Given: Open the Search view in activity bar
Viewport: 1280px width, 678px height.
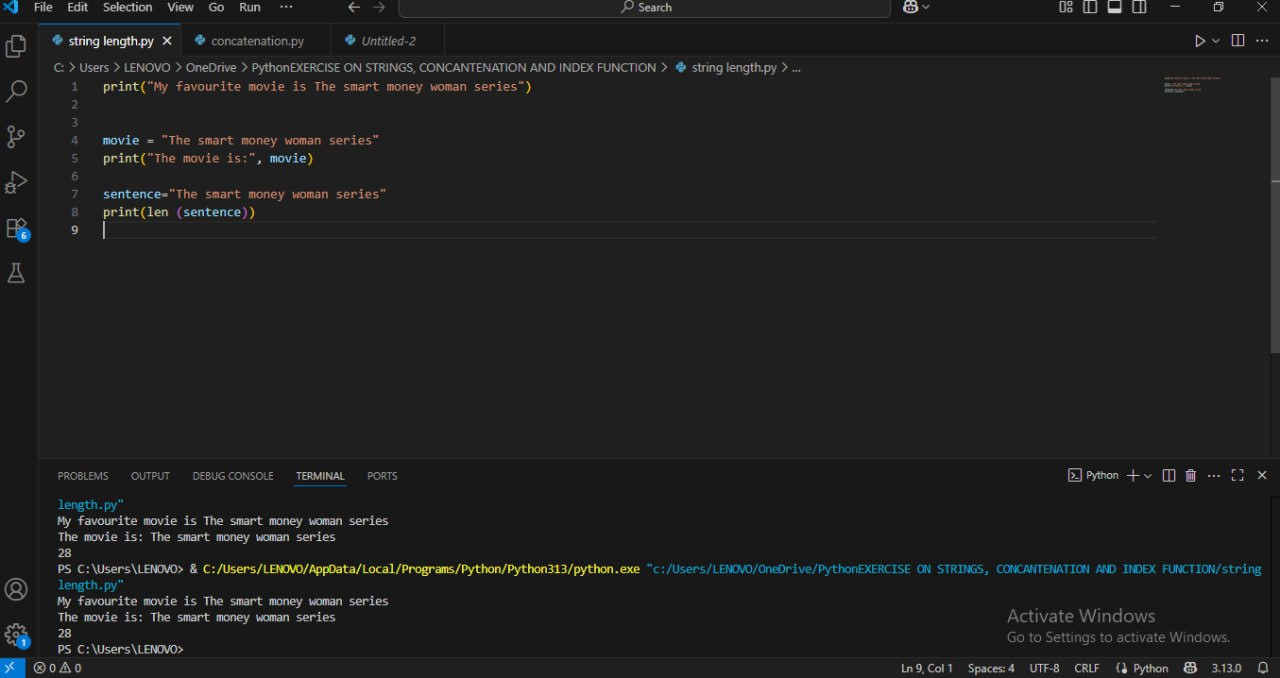Looking at the screenshot, I should click(x=16, y=91).
